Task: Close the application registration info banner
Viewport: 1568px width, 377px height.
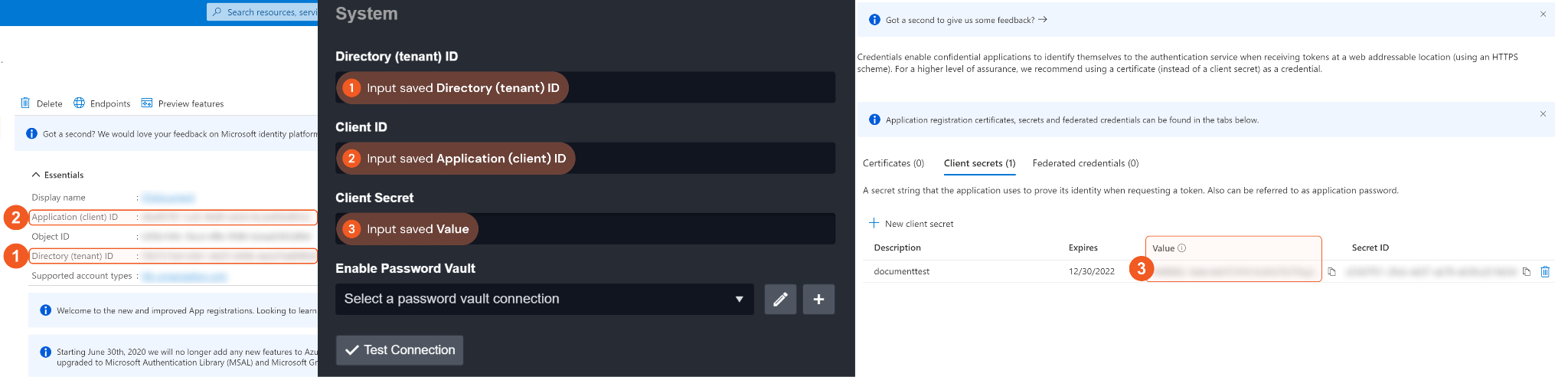Action: click(1543, 113)
